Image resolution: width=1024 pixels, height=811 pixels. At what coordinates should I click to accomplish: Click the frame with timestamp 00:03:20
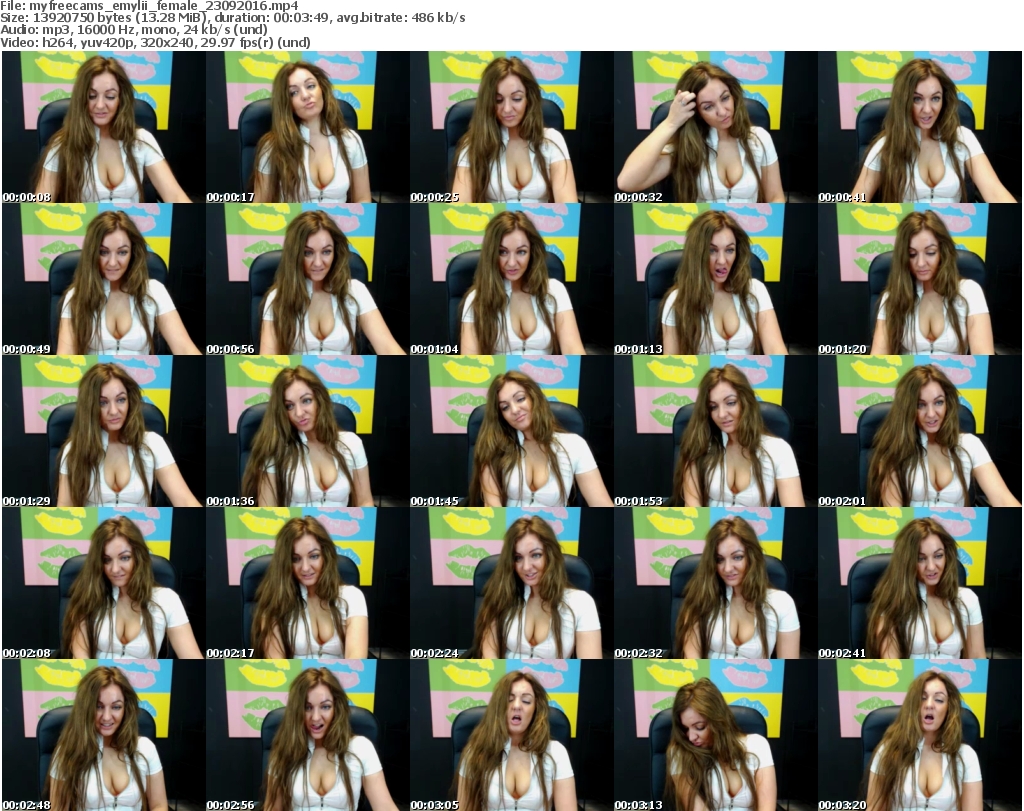(x=920, y=735)
